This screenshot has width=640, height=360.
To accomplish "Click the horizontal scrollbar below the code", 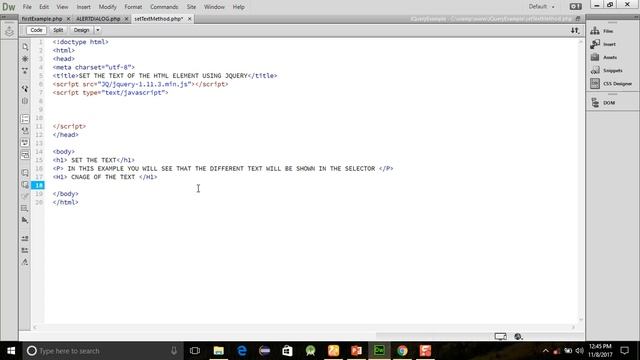I will pyautogui.click(x=304, y=327).
